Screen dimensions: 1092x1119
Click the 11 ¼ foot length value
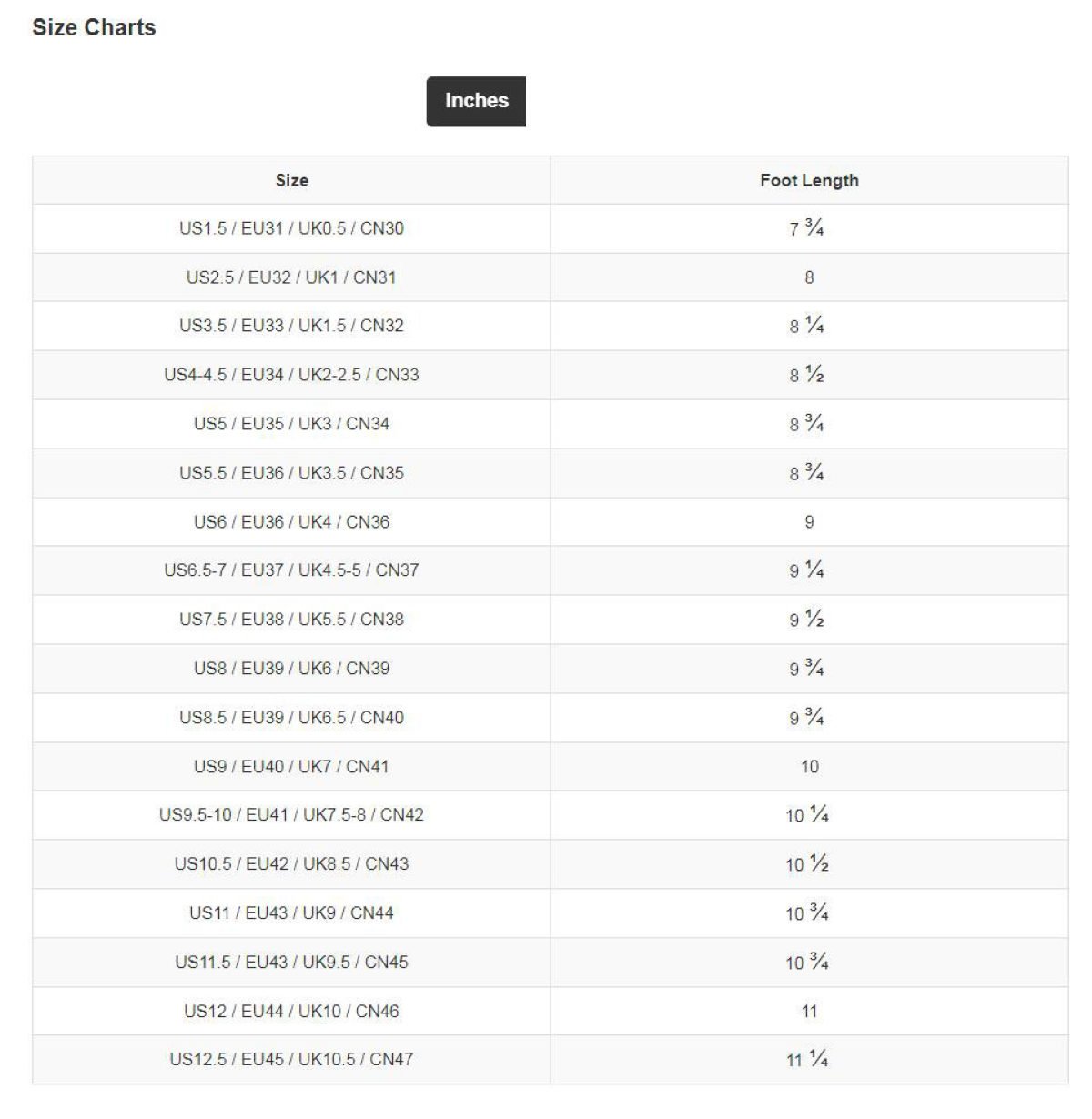[808, 1059]
